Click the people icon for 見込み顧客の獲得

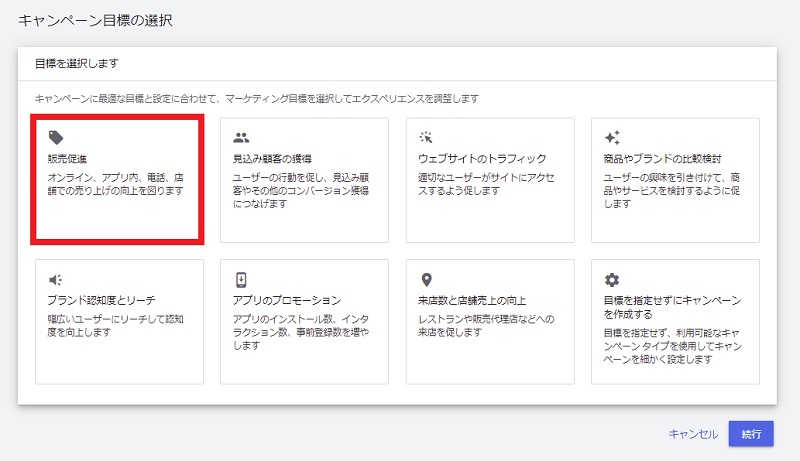241,138
